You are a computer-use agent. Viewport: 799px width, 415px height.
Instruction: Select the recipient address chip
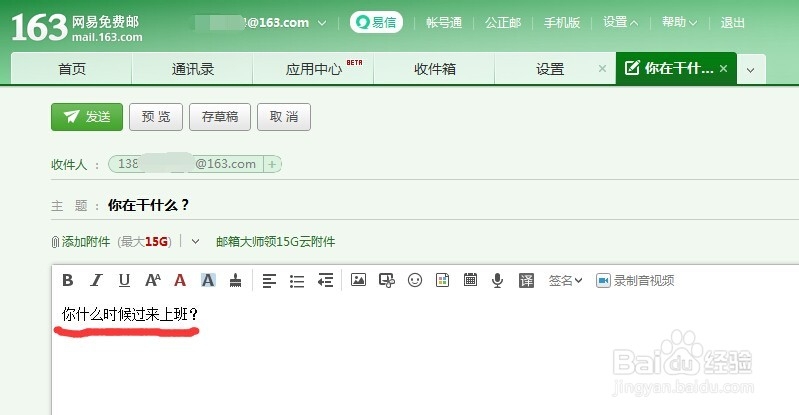click(x=186, y=164)
